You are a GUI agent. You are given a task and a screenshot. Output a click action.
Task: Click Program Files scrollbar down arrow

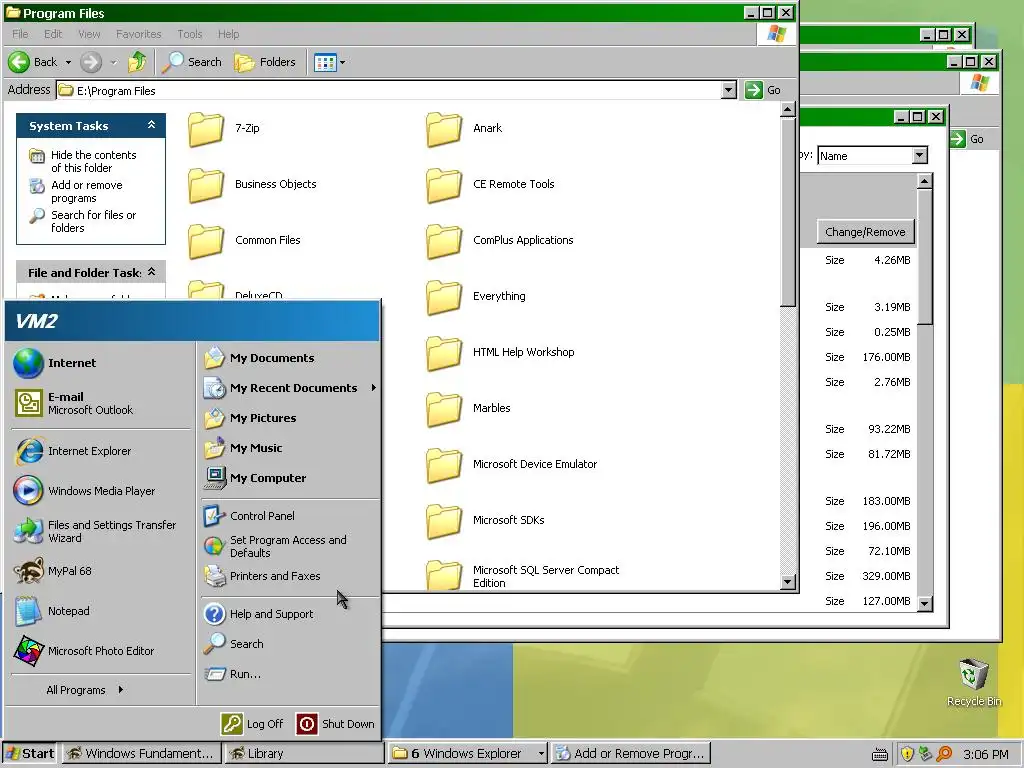pyautogui.click(x=788, y=582)
